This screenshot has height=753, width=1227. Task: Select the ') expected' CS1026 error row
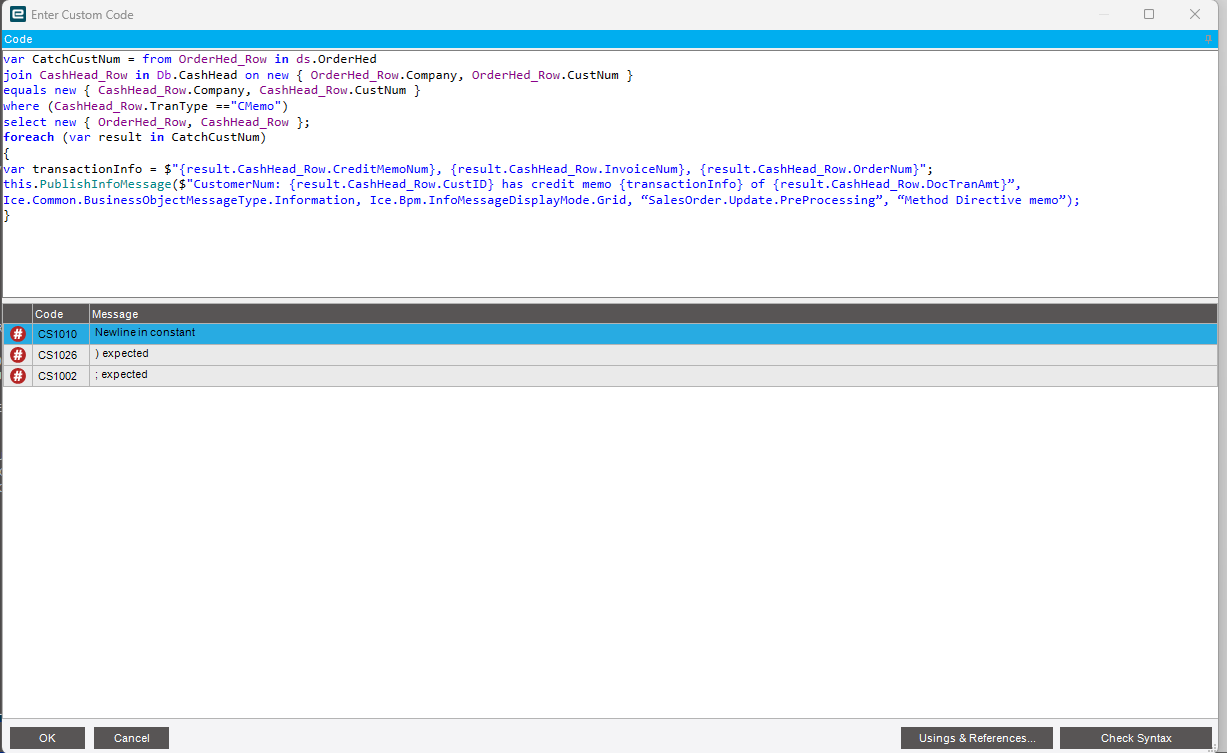[300, 354]
